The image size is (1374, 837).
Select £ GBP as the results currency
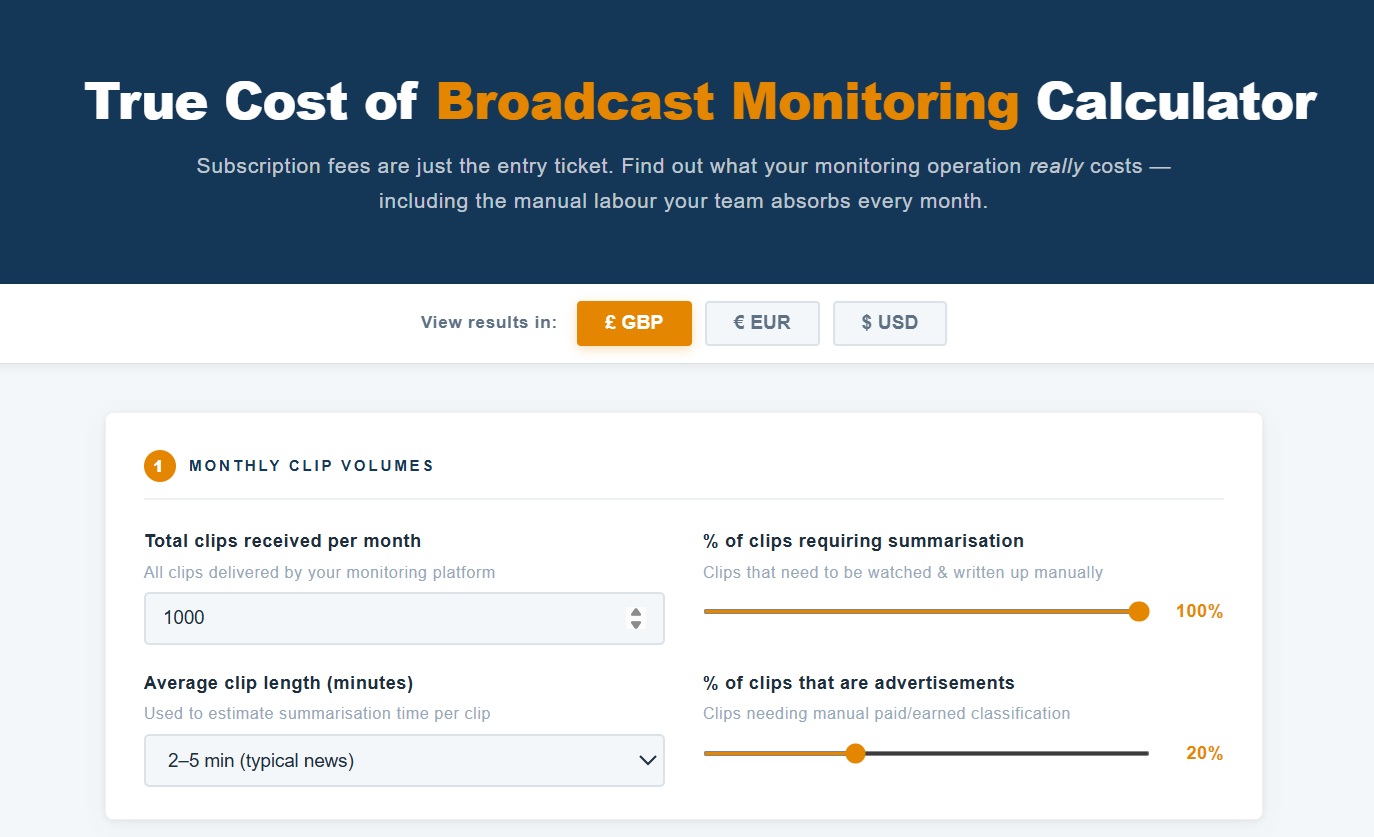(634, 323)
